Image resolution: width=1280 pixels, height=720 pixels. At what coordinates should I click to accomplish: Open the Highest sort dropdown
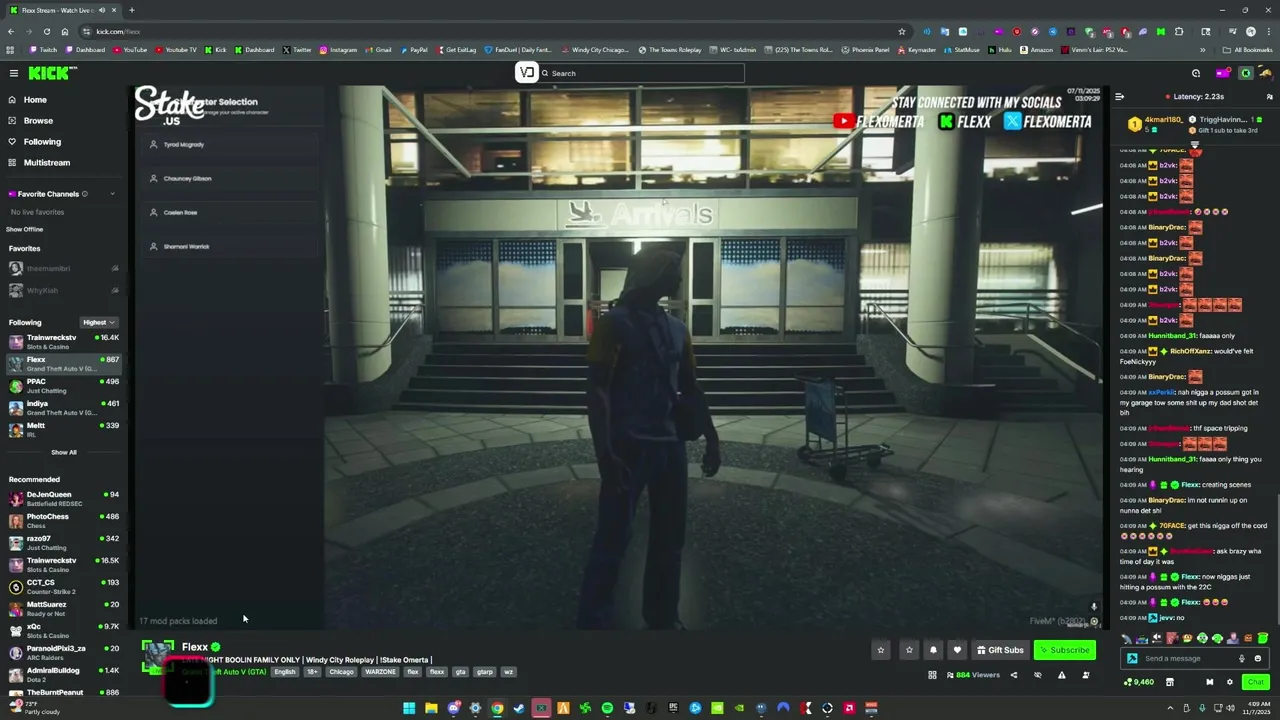(99, 322)
